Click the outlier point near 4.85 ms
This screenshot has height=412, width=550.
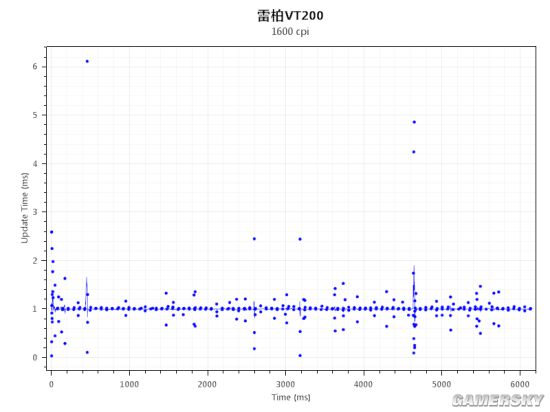tap(414, 122)
